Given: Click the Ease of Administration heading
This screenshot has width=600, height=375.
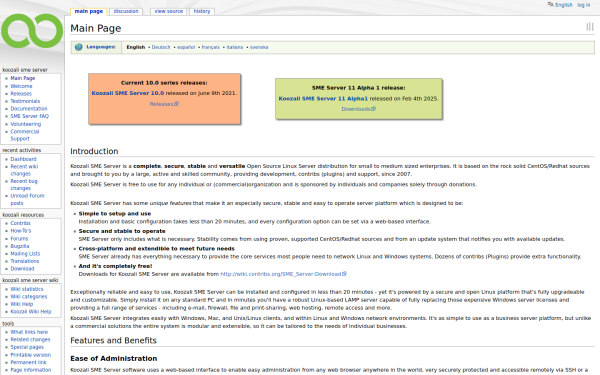Looking at the screenshot, I should 114,359.
